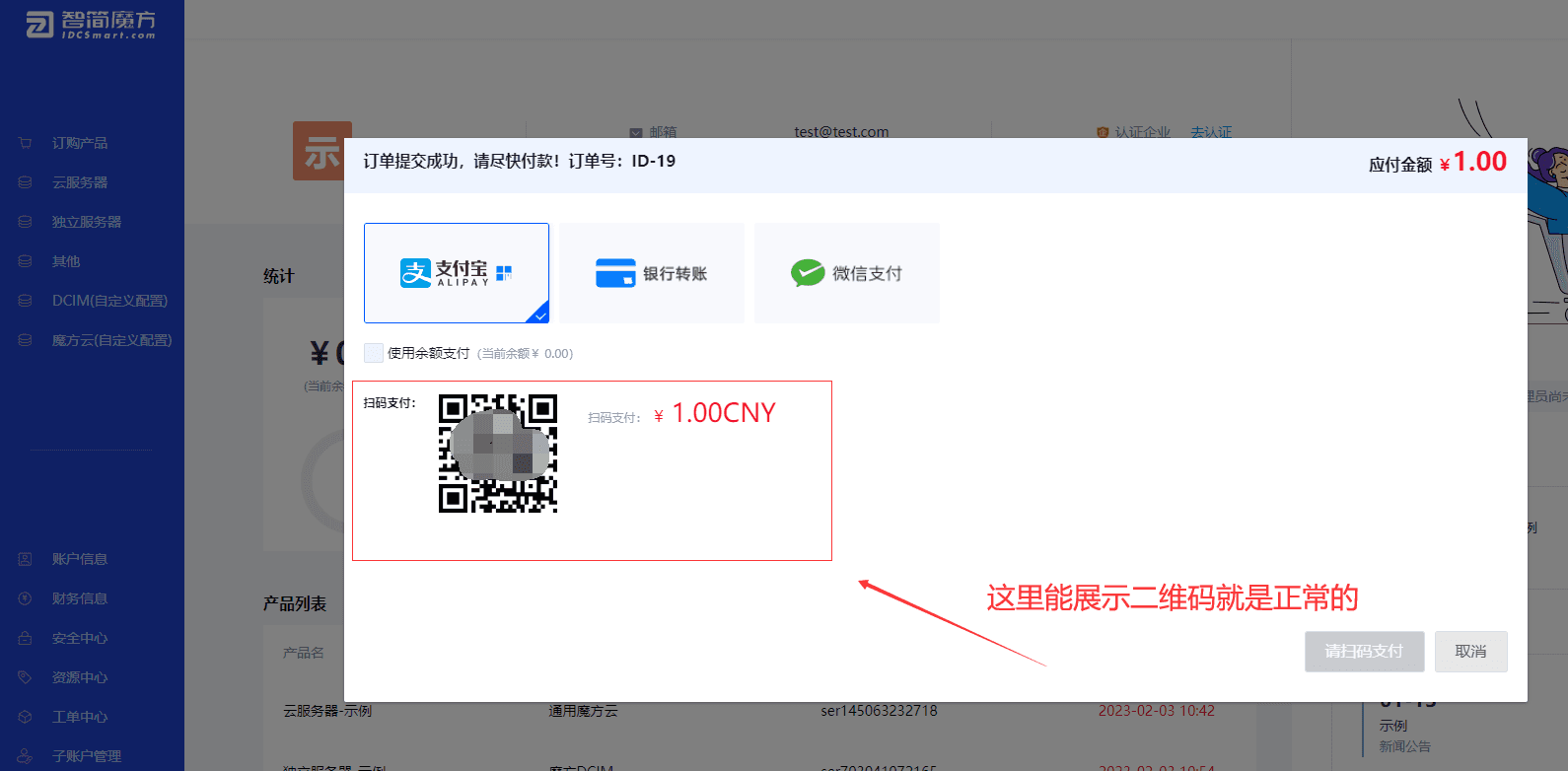Viewport: 1568px width, 771px height.
Task: Open 魔方云(自定义配置) in the sidebar
Action: click(111, 340)
